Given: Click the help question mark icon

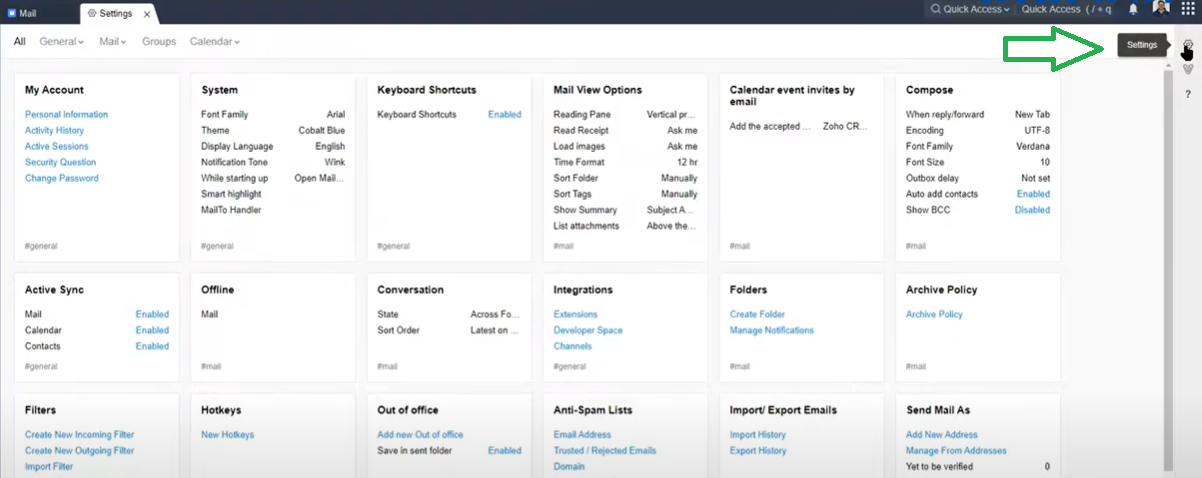Looking at the screenshot, I should click(x=1187, y=94).
